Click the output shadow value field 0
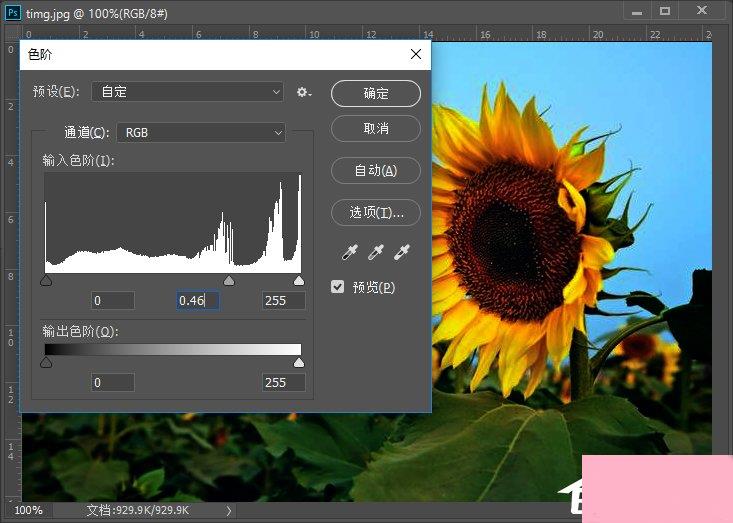This screenshot has height=523, width=733. tap(113, 383)
